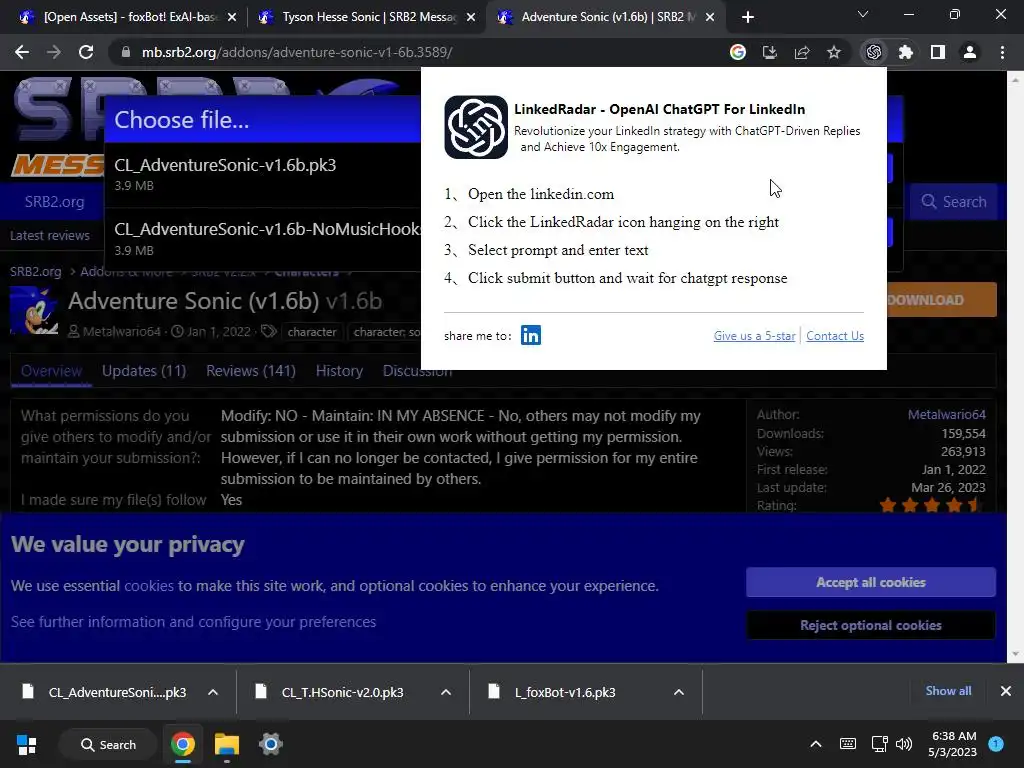The width and height of the screenshot is (1024, 768).
Task: Switch to the foxBot Open Assets tab
Action: 129,17
